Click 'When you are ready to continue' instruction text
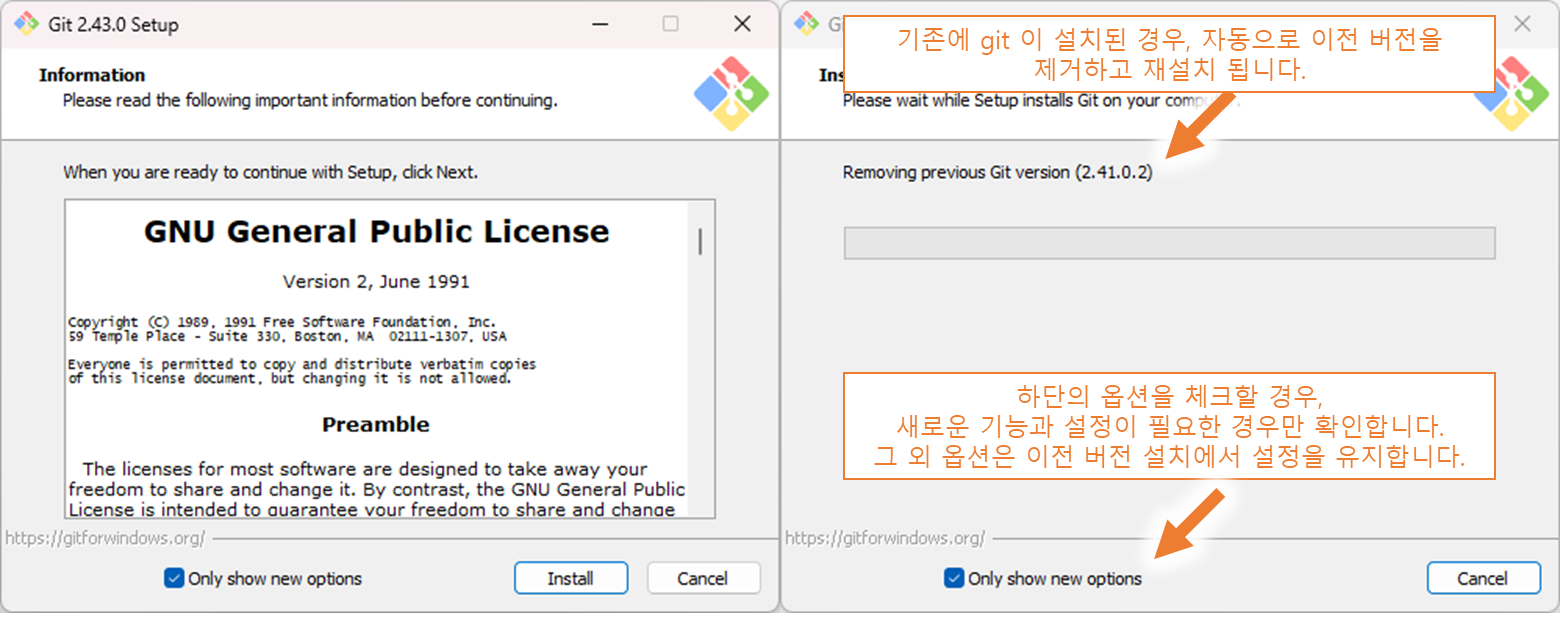1560x631 pixels. click(270, 172)
